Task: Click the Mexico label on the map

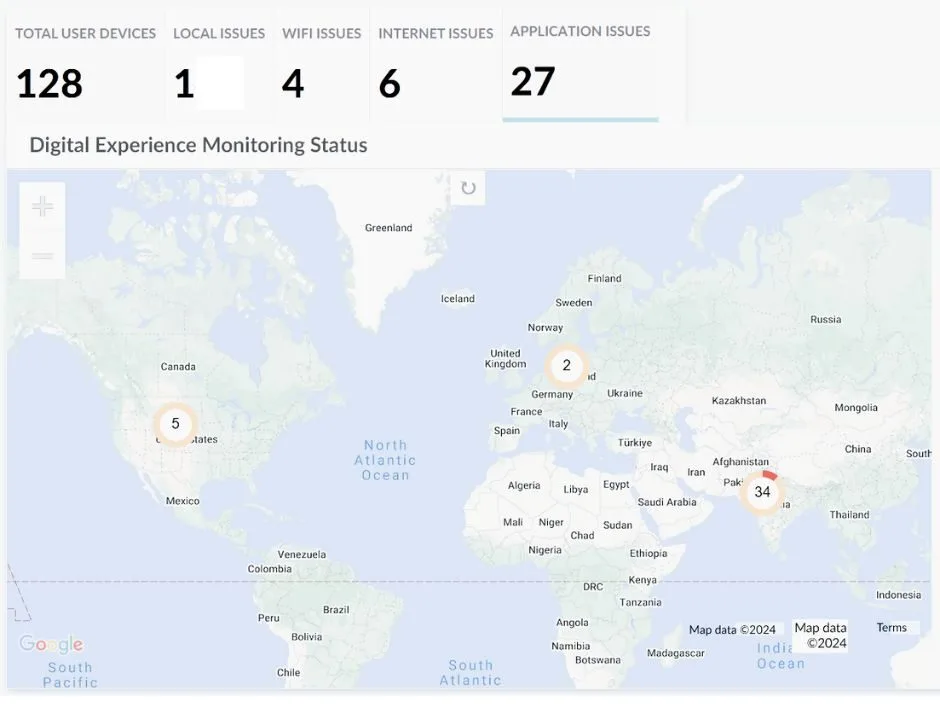Action: coord(182,501)
